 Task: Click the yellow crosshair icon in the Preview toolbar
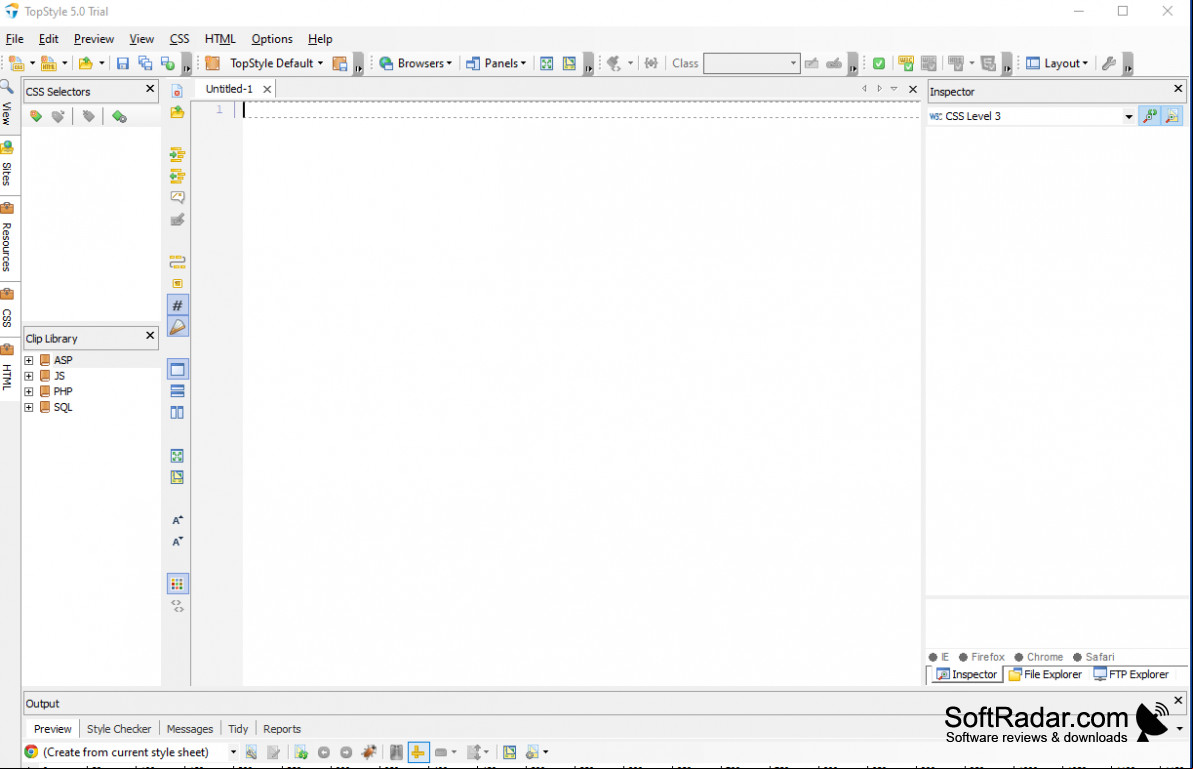[418, 752]
